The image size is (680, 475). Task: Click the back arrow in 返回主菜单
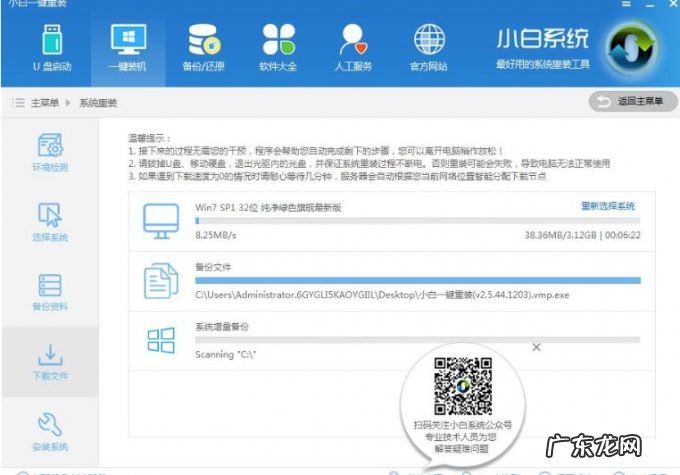click(x=603, y=102)
